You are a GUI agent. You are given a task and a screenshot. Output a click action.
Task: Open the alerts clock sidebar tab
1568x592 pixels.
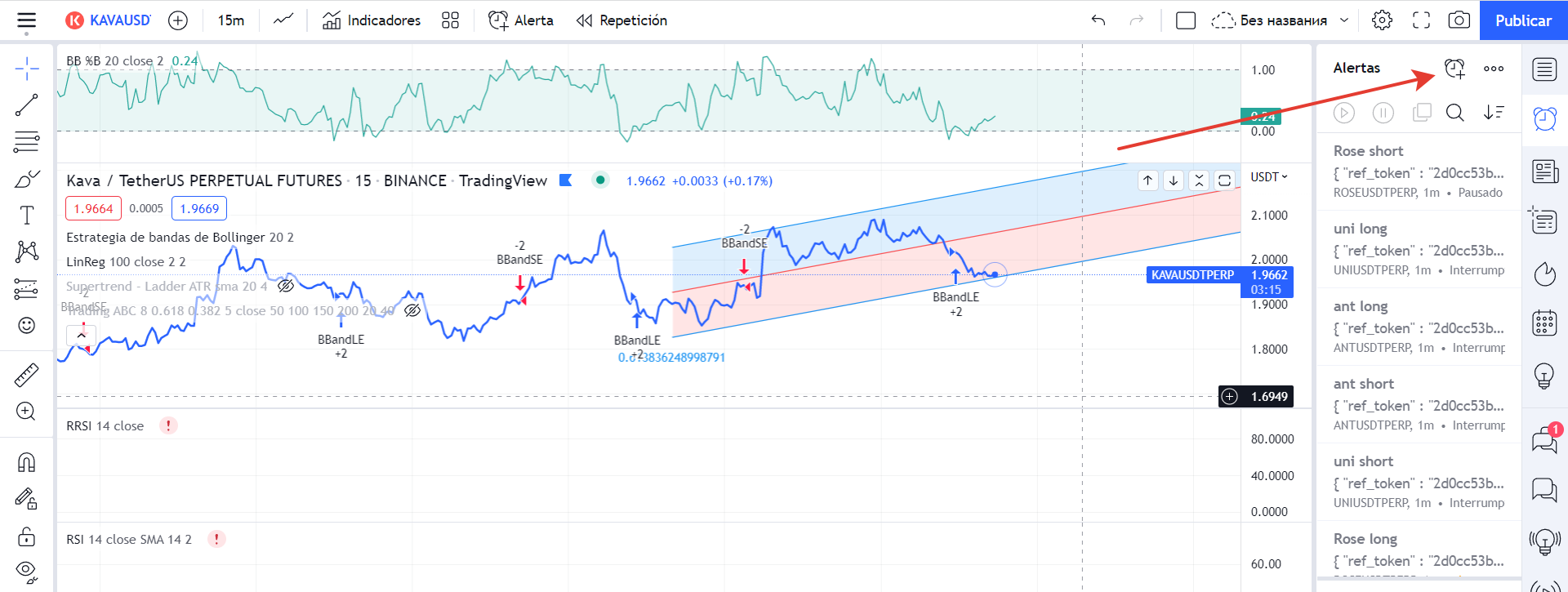[x=1544, y=119]
